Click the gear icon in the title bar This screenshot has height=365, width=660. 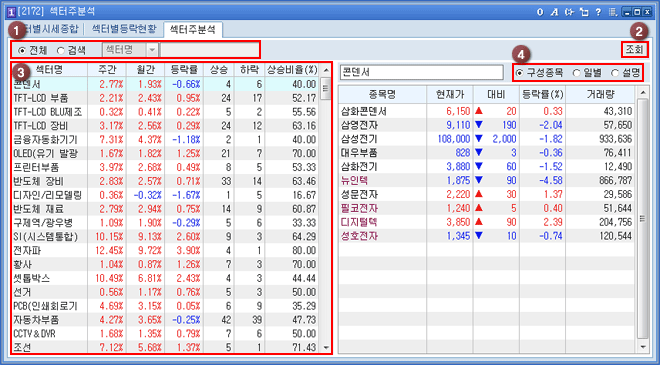[x=570, y=12]
